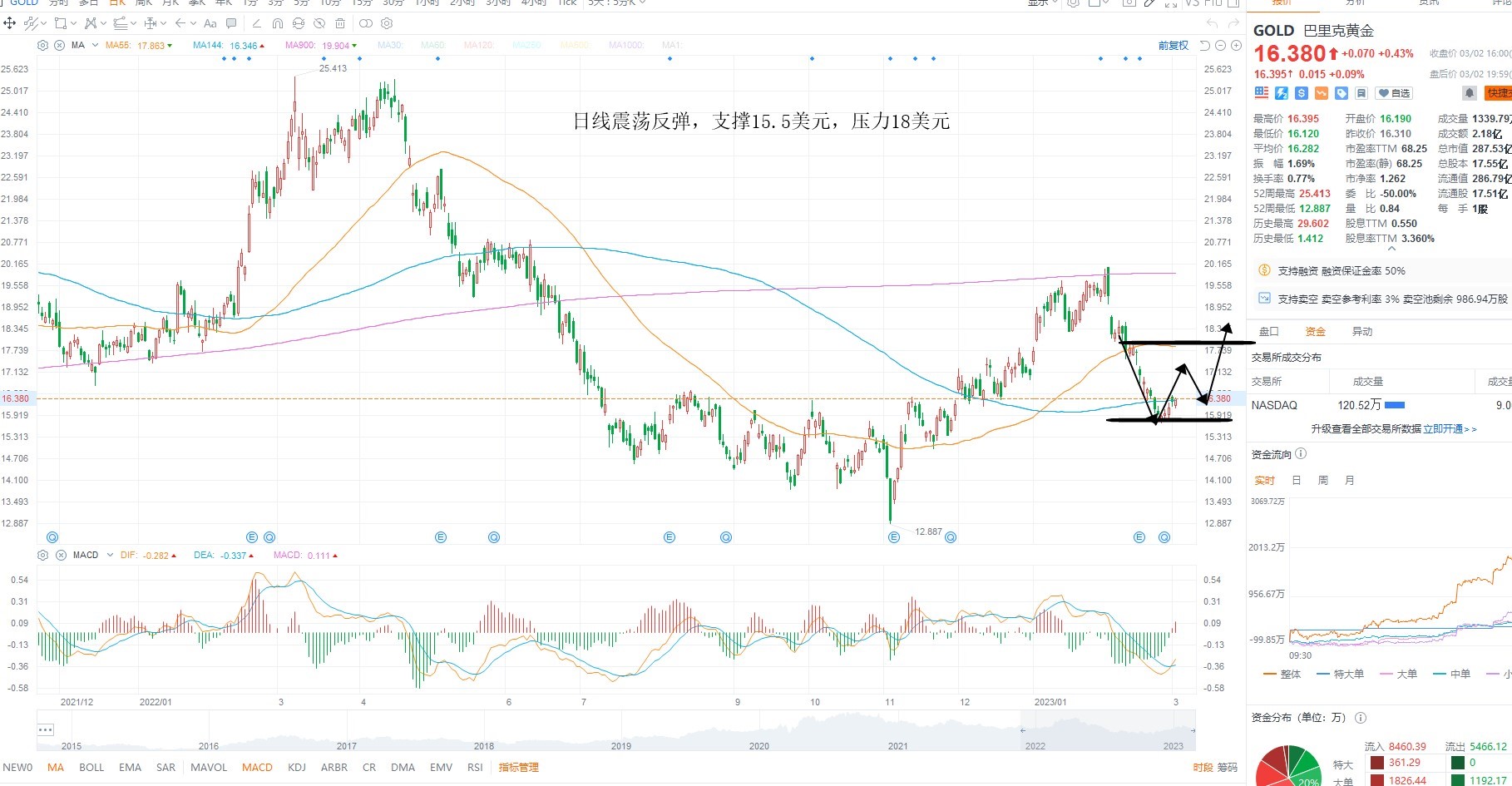Open the MACD indicator dropdown arrow
The height and width of the screenshot is (786, 1512).
pos(110,555)
